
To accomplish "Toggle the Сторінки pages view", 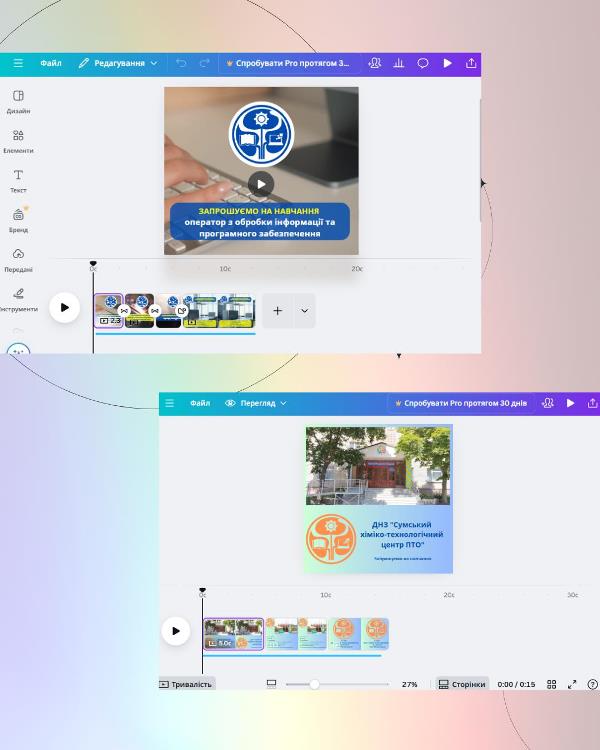I will click(x=461, y=684).
